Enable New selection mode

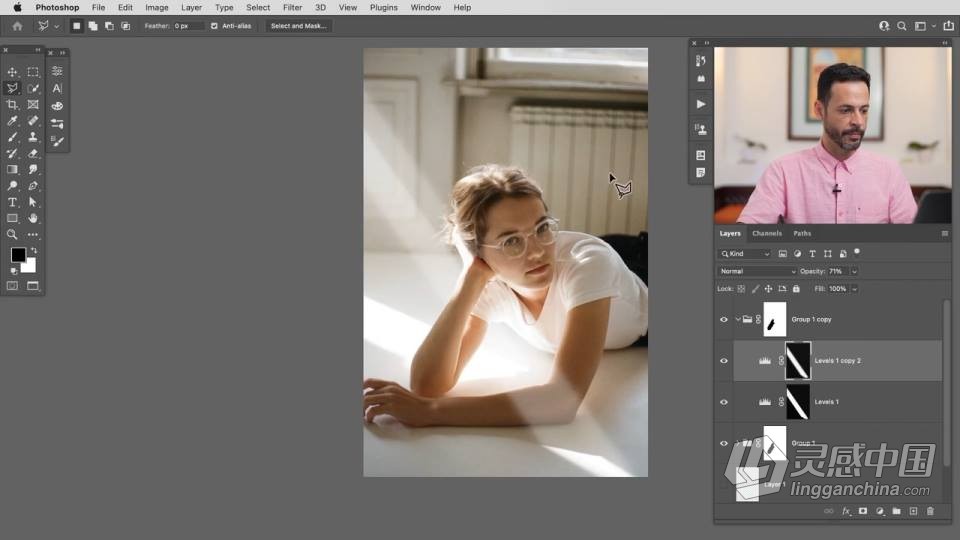tap(76, 26)
